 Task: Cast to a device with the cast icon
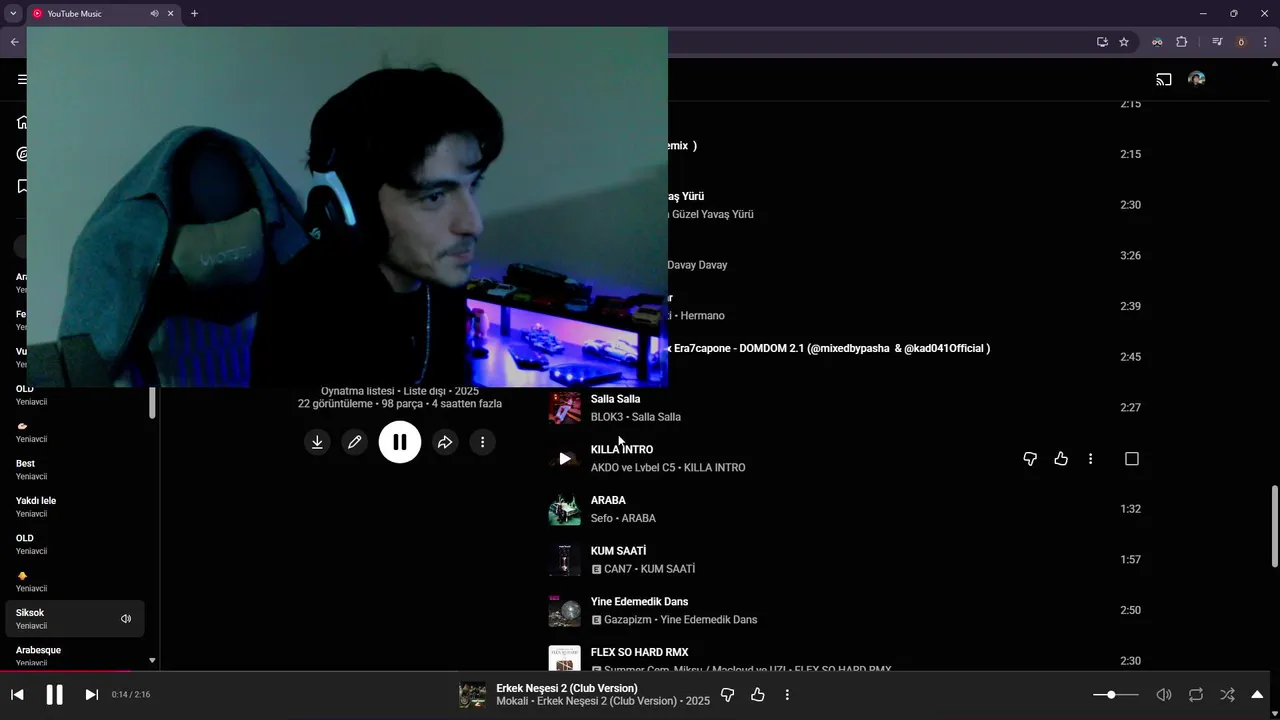point(1164,79)
